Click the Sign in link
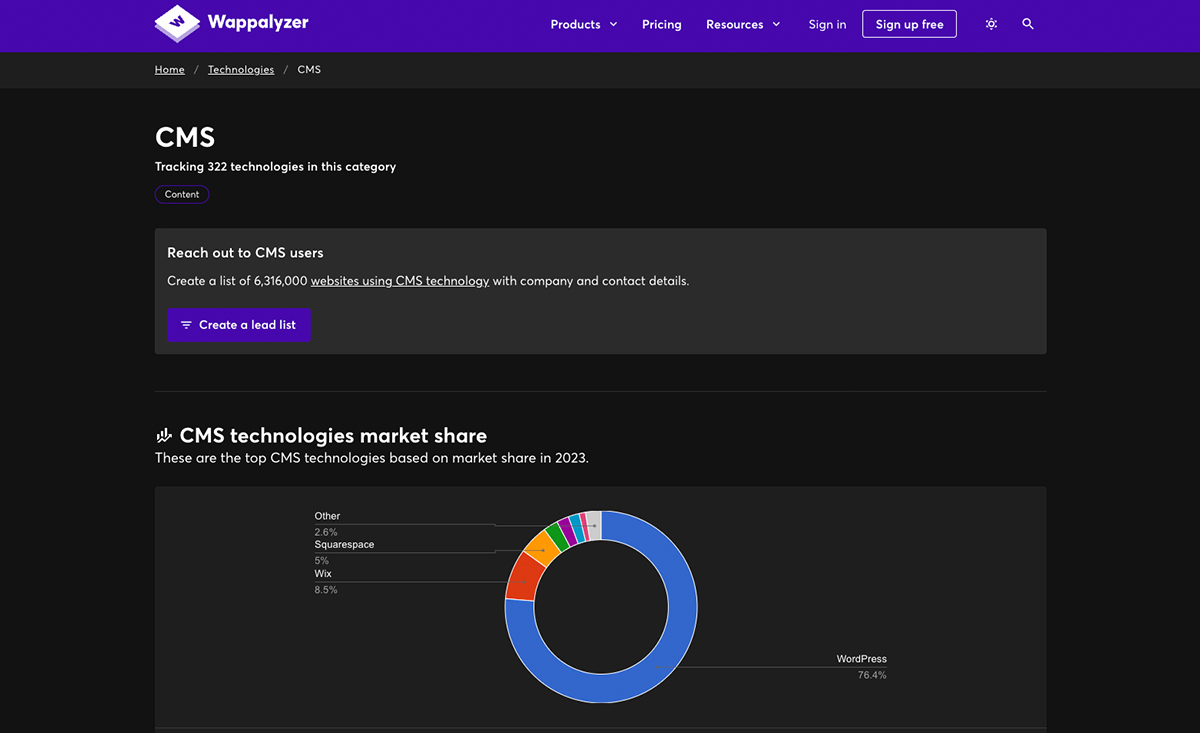 [x=827, y=24]
